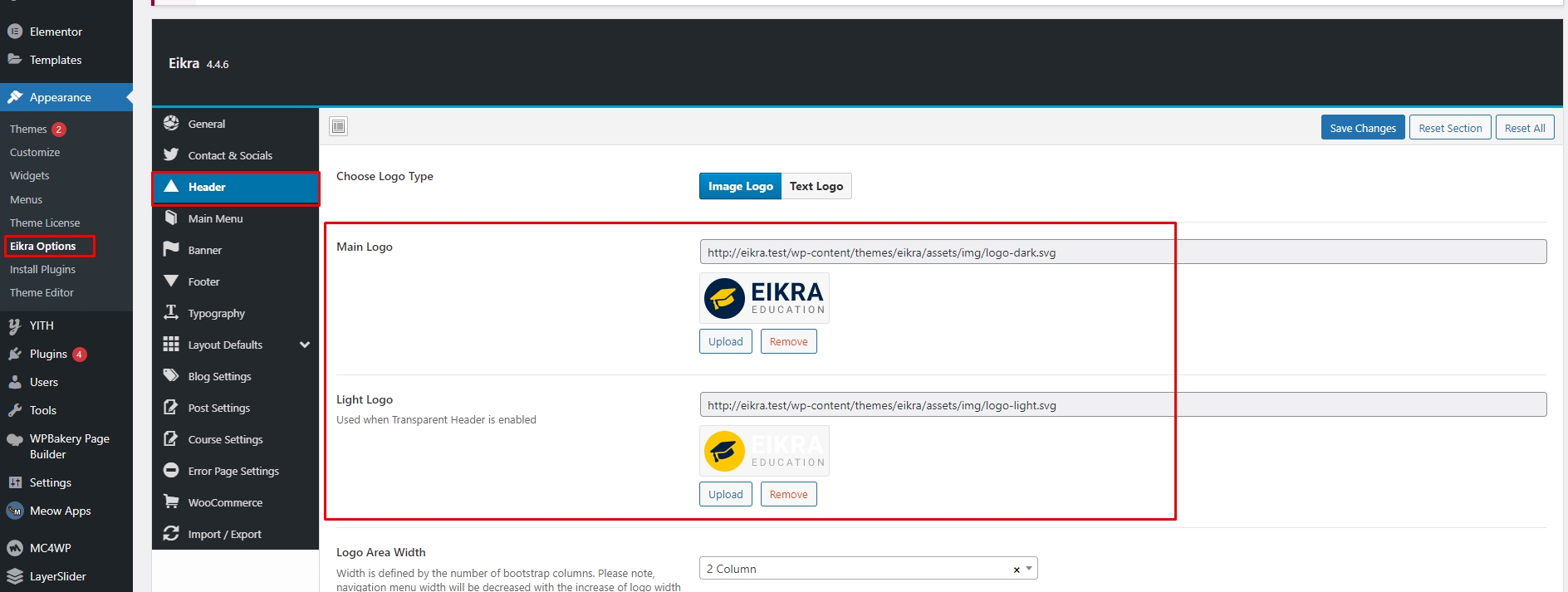Click the Plugins update count badge
The height and width of the screenshot is (592, 1568).
tap(79, 355)
